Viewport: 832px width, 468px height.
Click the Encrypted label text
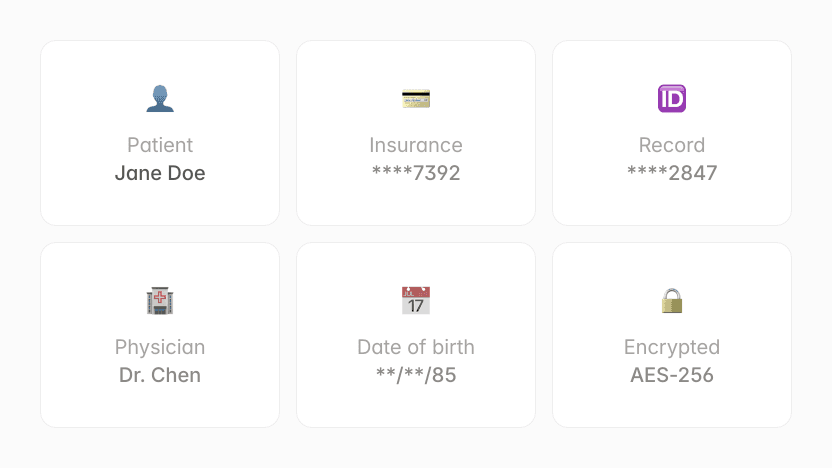672,347
